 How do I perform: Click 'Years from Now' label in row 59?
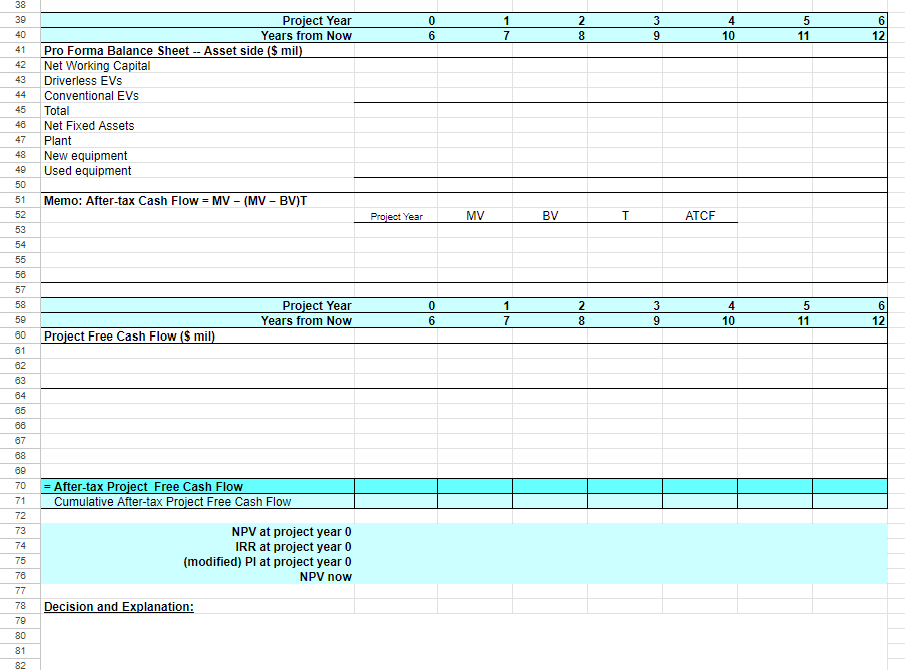306,321
